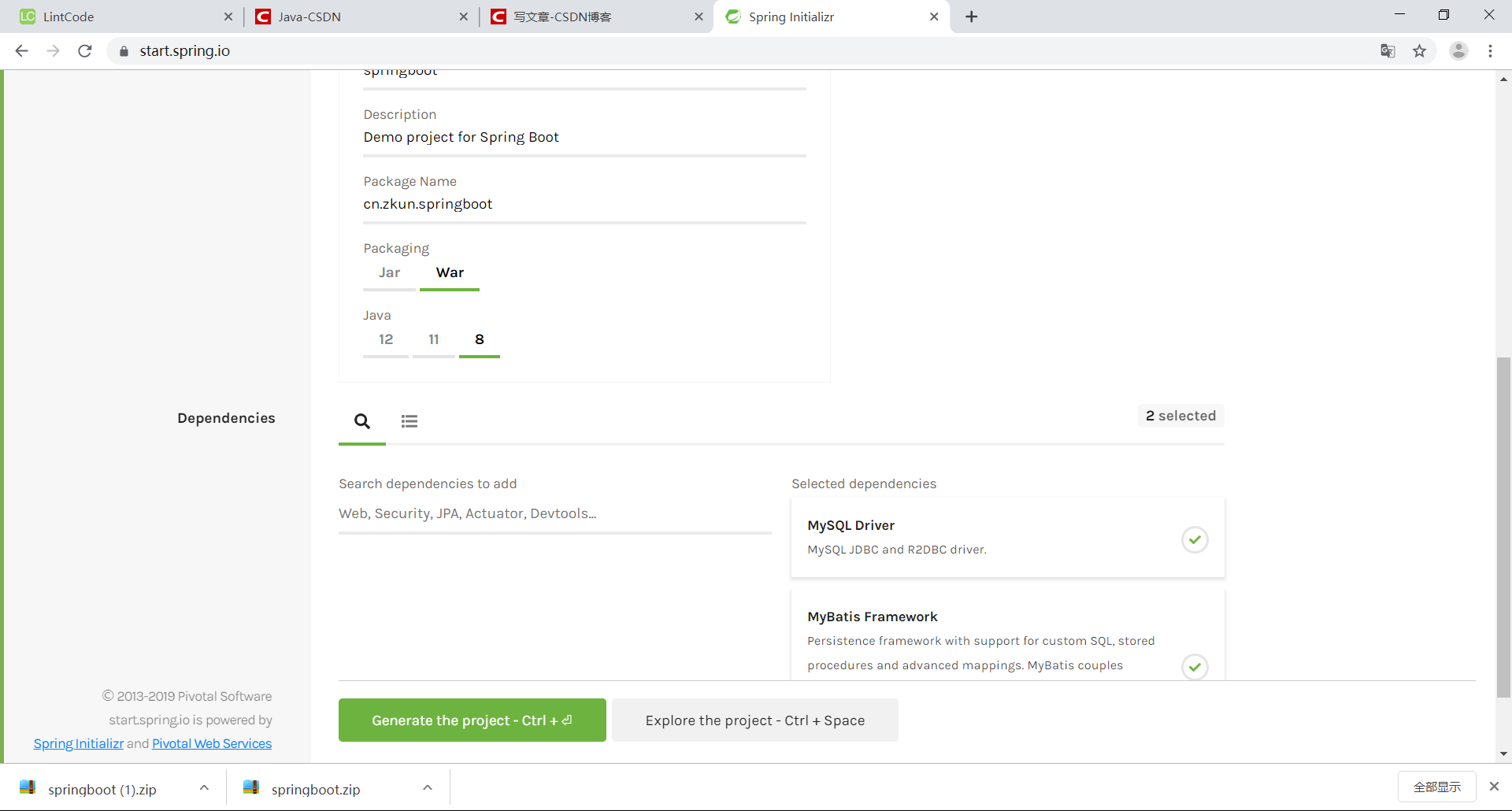Open the Pivotal Web Services link
Viewport: 1512px width, 811px height.
[212, 743]
